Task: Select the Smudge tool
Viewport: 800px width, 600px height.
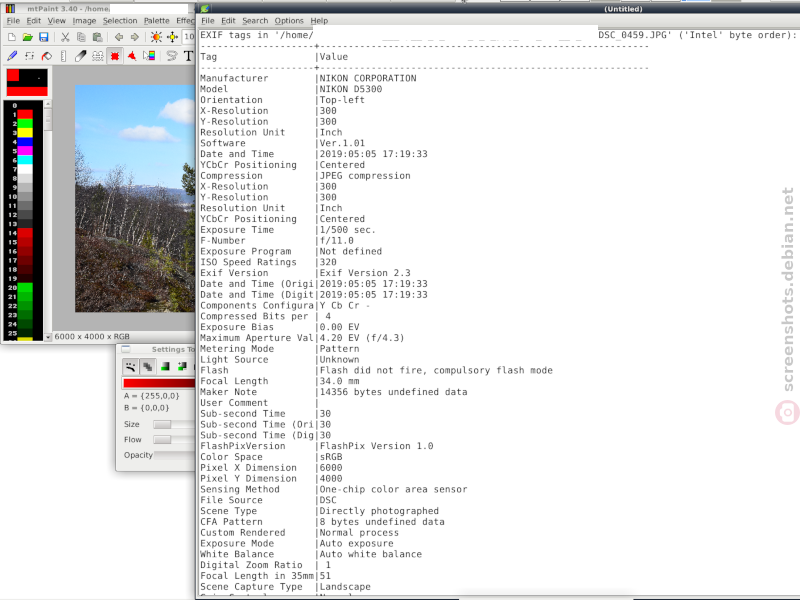Action: point(81,56)
